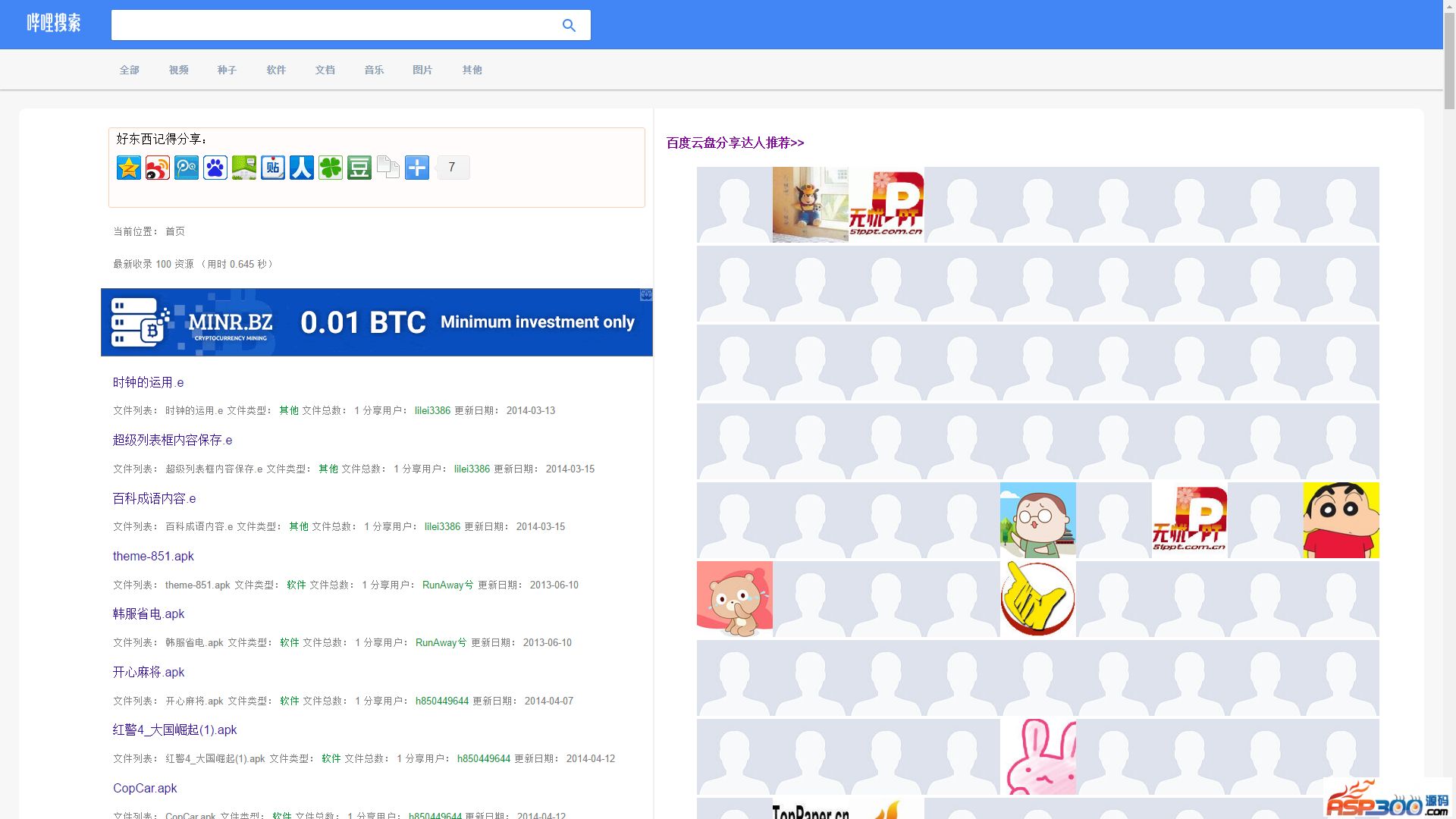This screenshot has width=1456, height=819.
Task: Click the copy link icon
Action: 388,168
